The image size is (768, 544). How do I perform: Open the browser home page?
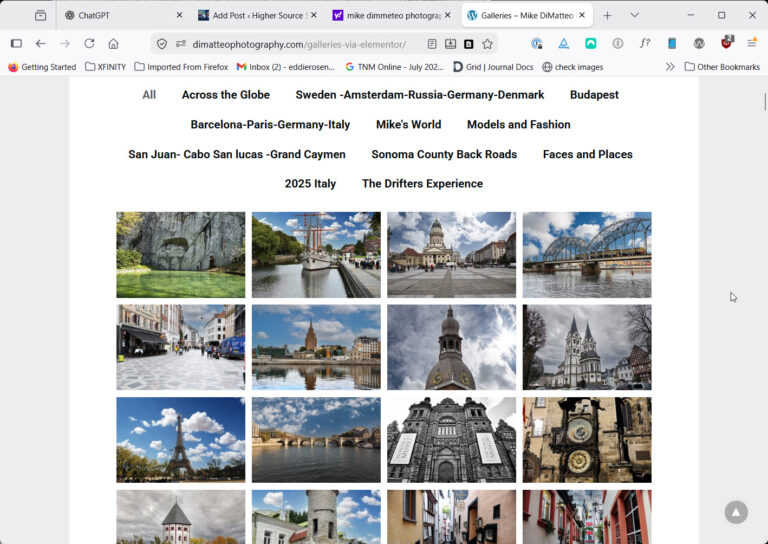point(113,44)
